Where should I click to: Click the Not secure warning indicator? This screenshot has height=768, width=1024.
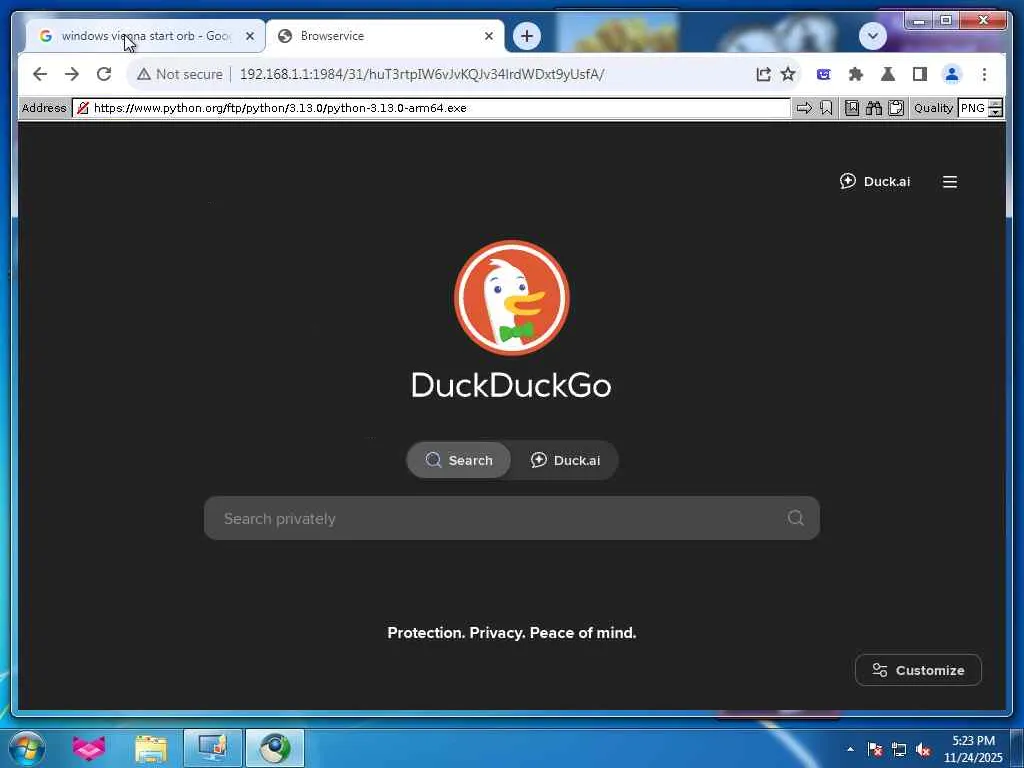180,74
